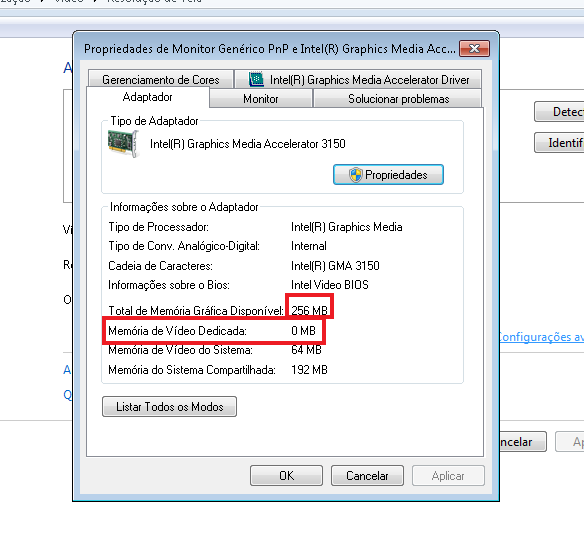
Task: Click the background window Cancelar button
Action: coord(523,442)
